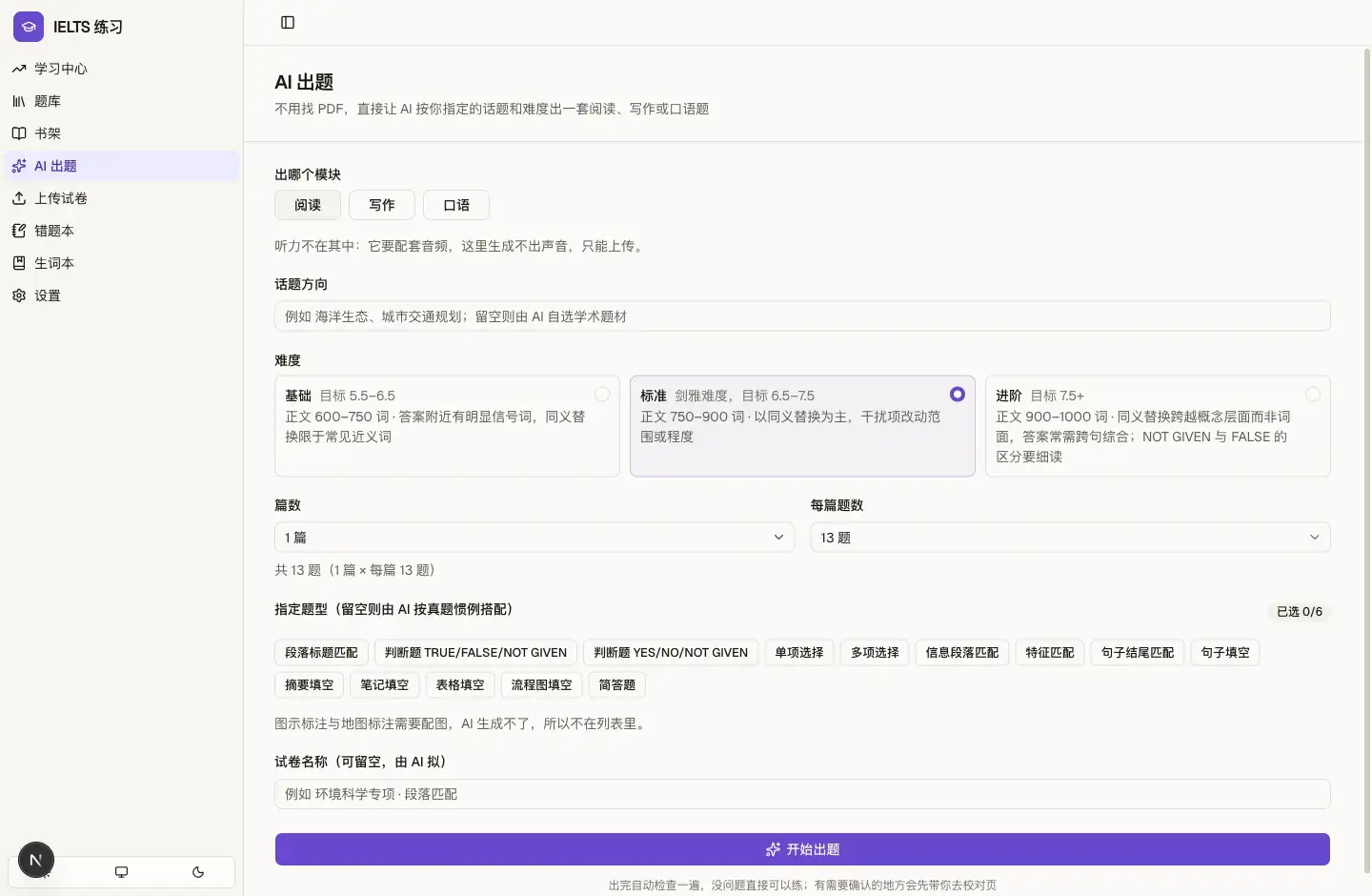Toggle 判断题 YES/NO/NOT GIVEN type

(671, 653)
